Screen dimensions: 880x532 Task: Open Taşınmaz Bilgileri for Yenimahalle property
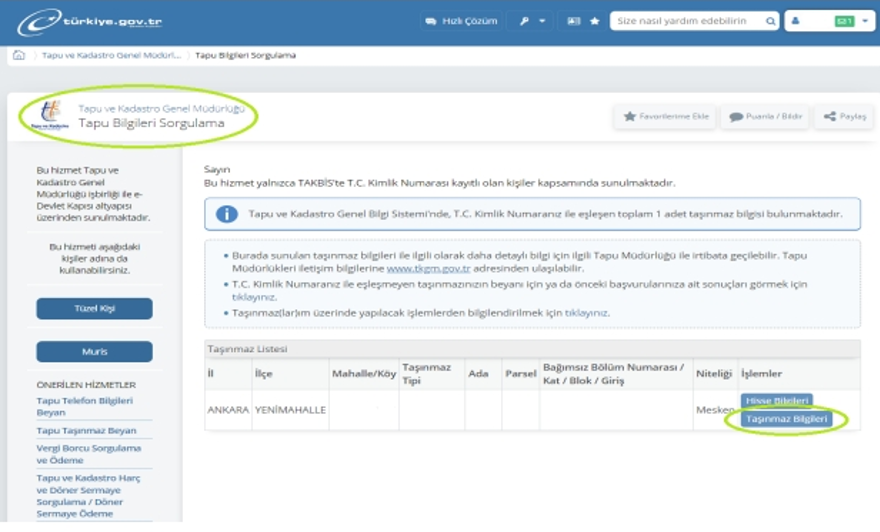coord(787,420)
